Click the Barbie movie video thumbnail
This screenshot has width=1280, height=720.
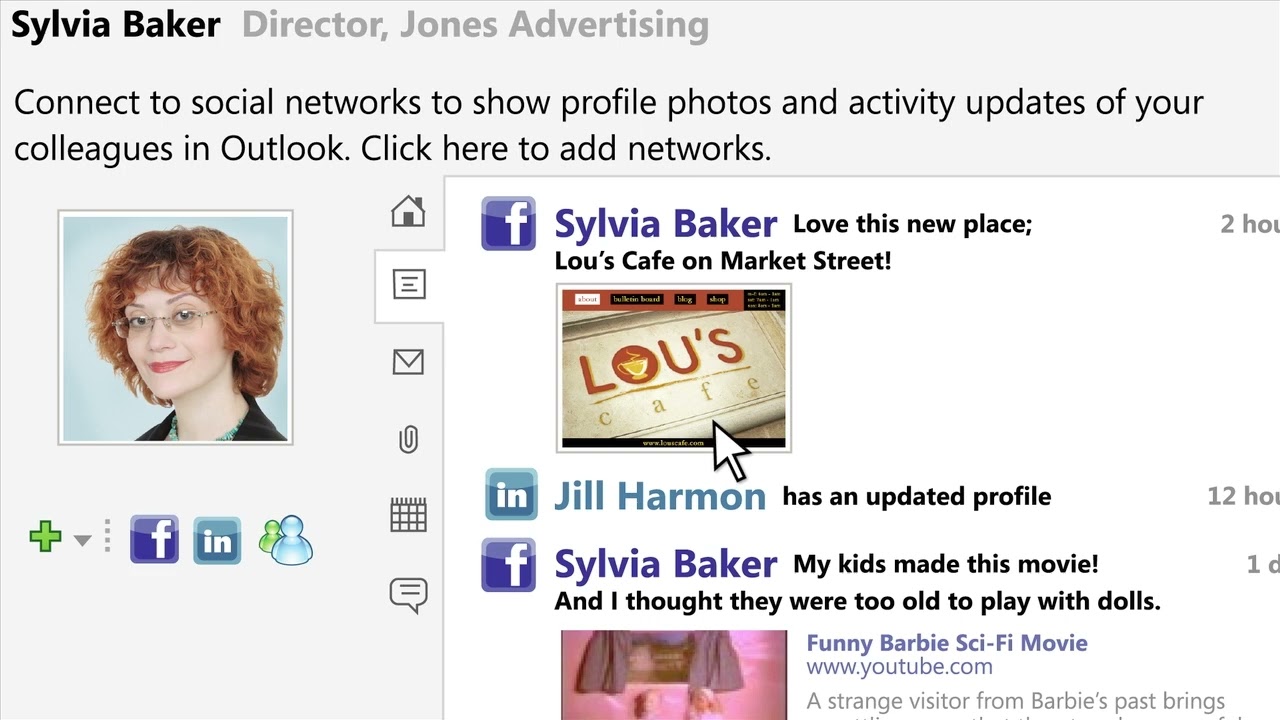point(674,675)
